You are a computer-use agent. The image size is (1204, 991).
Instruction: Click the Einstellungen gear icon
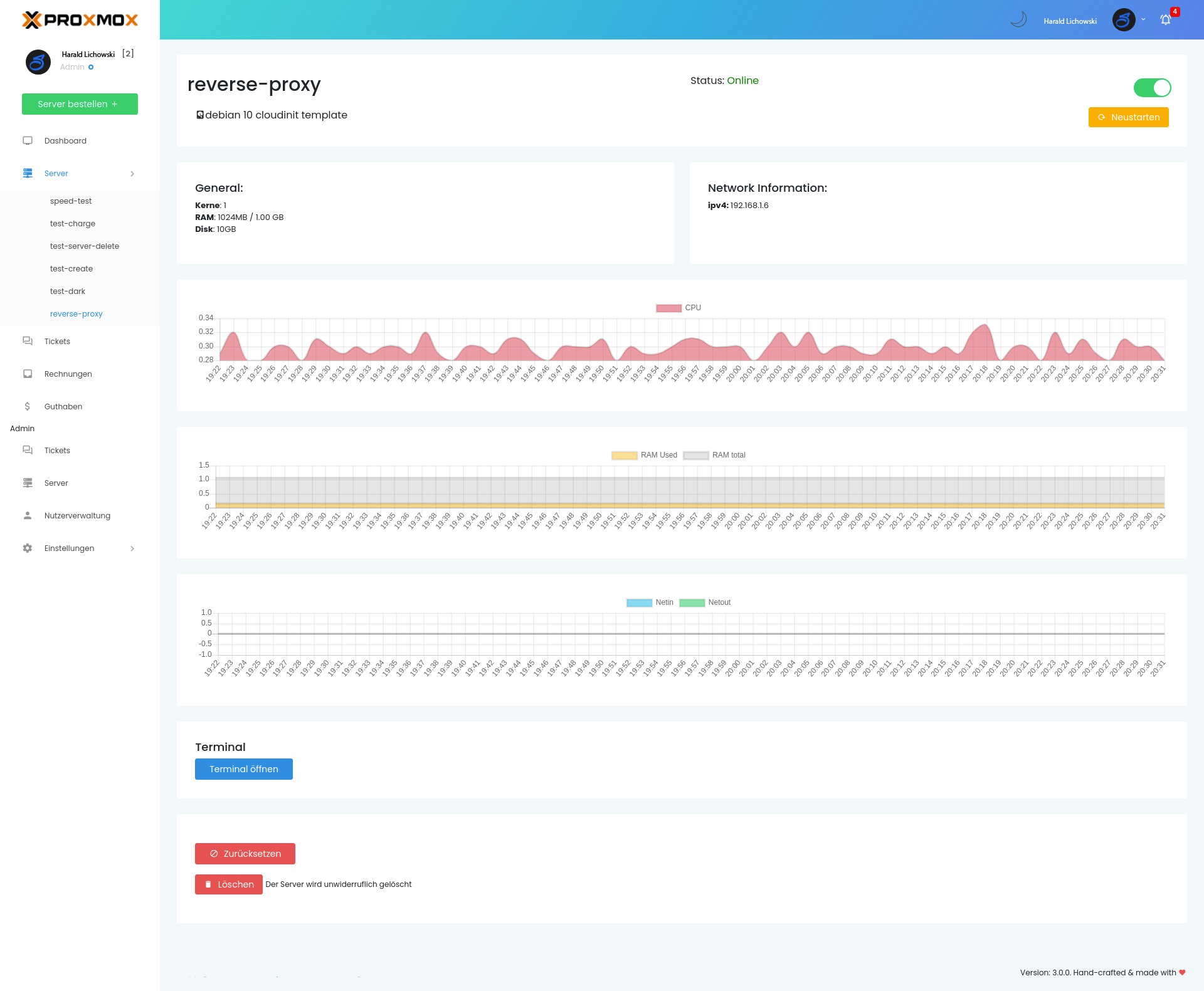click(x=28, y=548)
